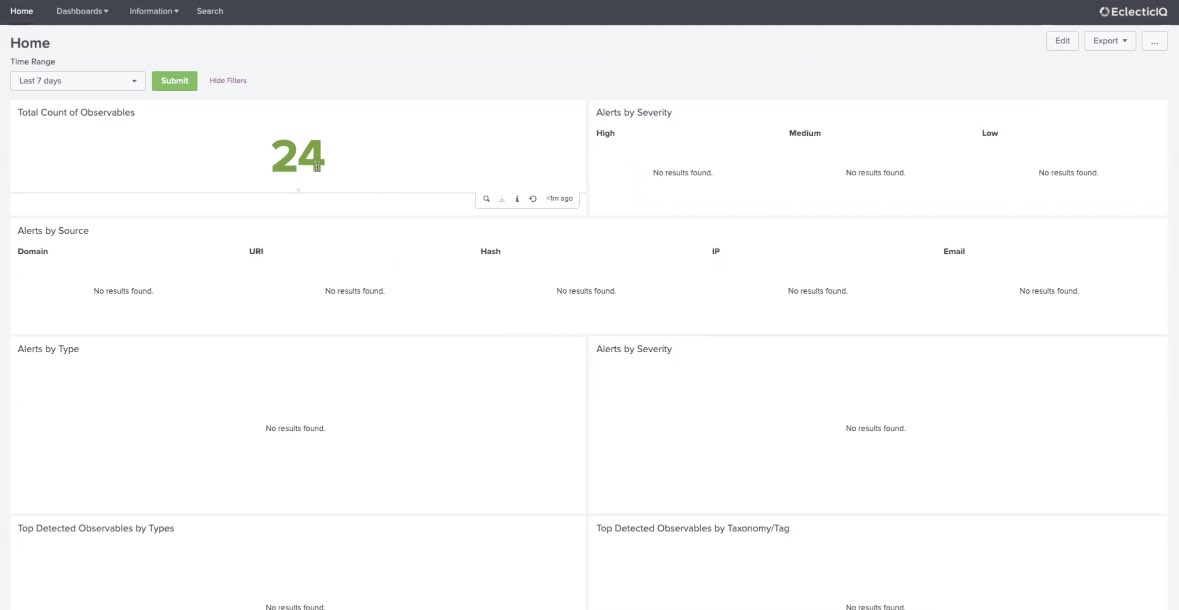Click the Top Detected Observables by Taxonomy/Tag title
Viewport: 1179px width, 610px height.
click(x=692, y=528)
